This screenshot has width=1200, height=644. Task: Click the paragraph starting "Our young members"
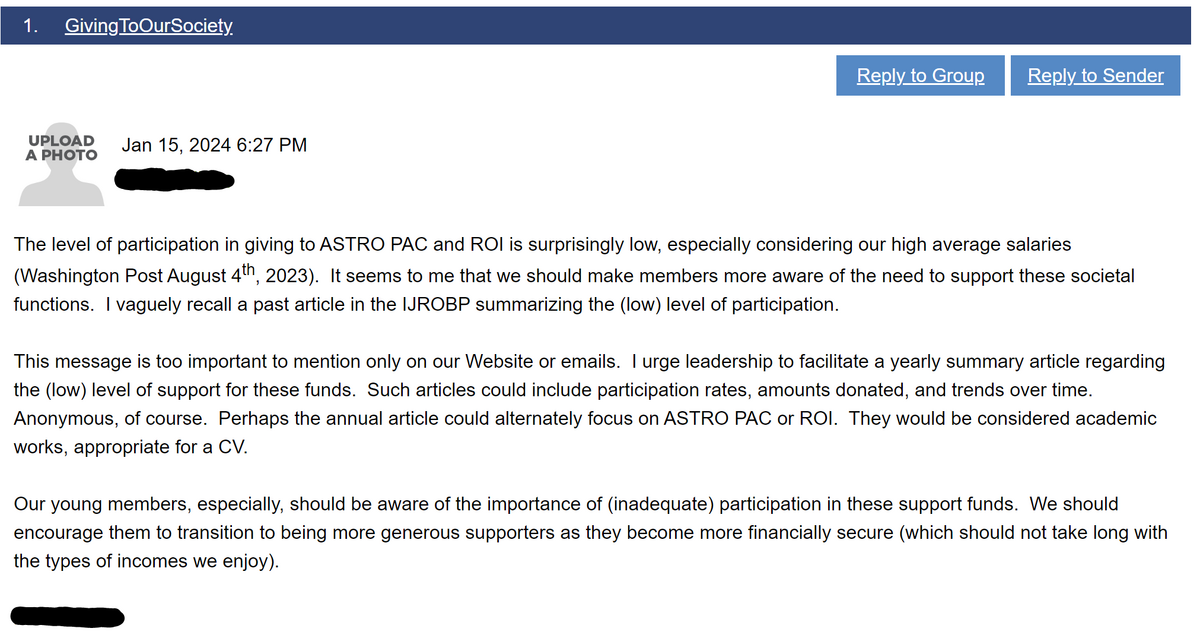(590, 533)
